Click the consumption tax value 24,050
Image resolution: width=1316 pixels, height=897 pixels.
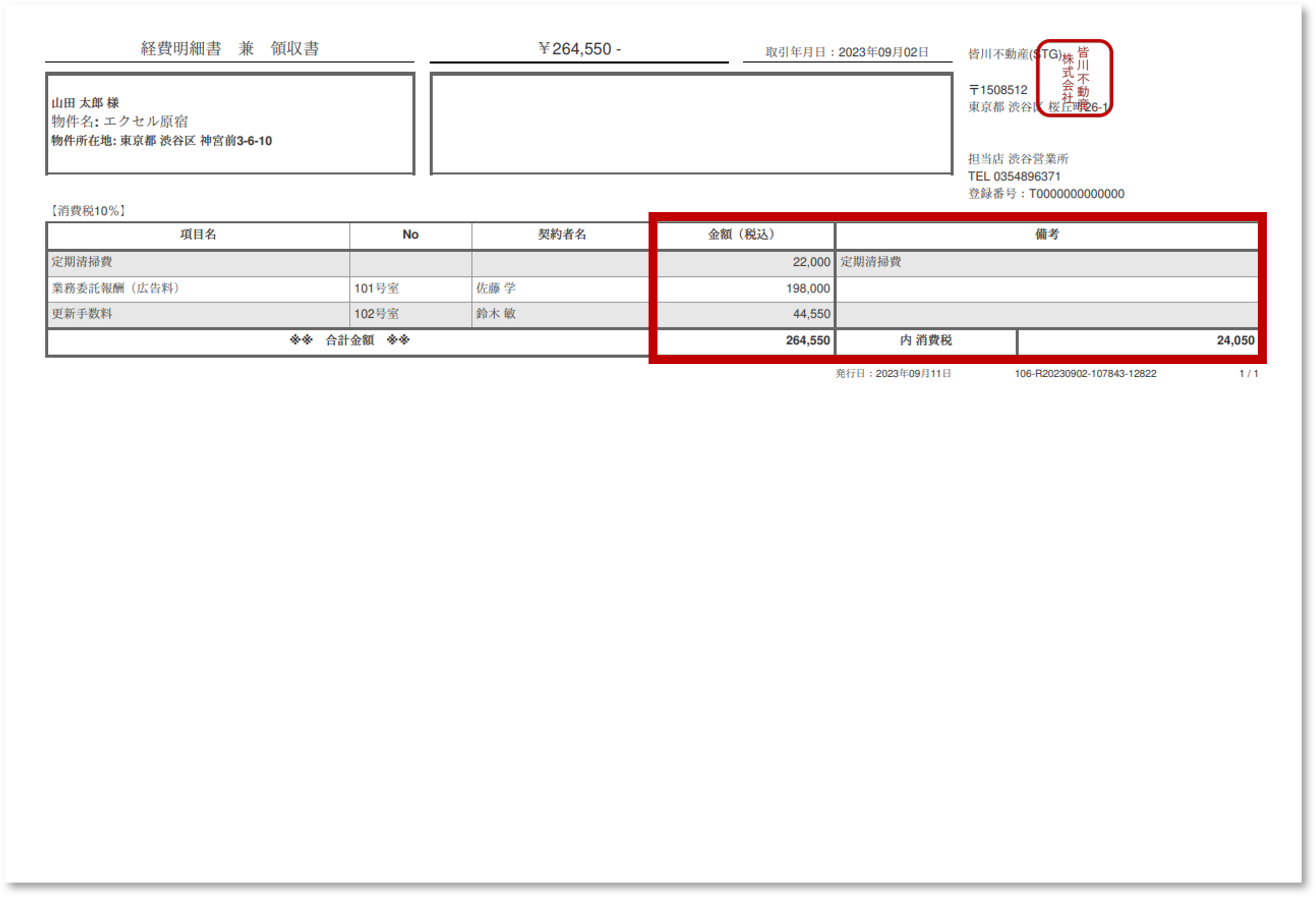coord(1235,340)
